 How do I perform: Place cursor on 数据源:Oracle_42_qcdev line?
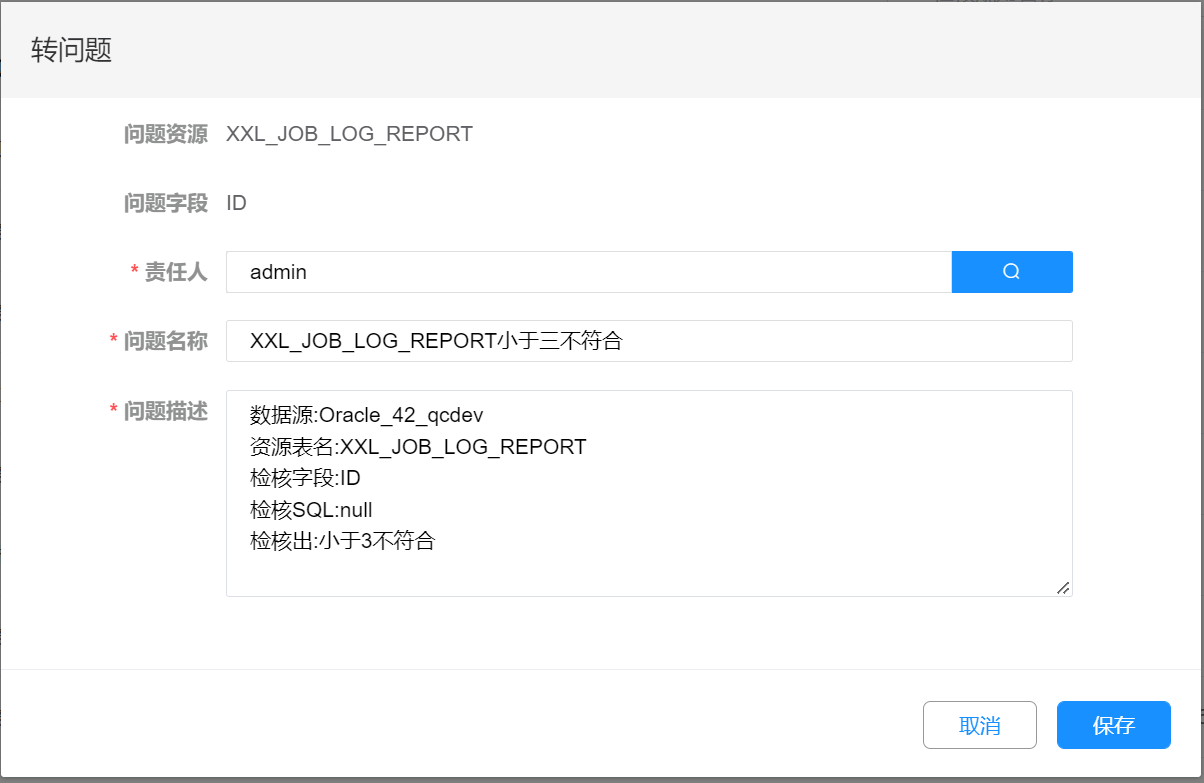(x=367, y=415)
